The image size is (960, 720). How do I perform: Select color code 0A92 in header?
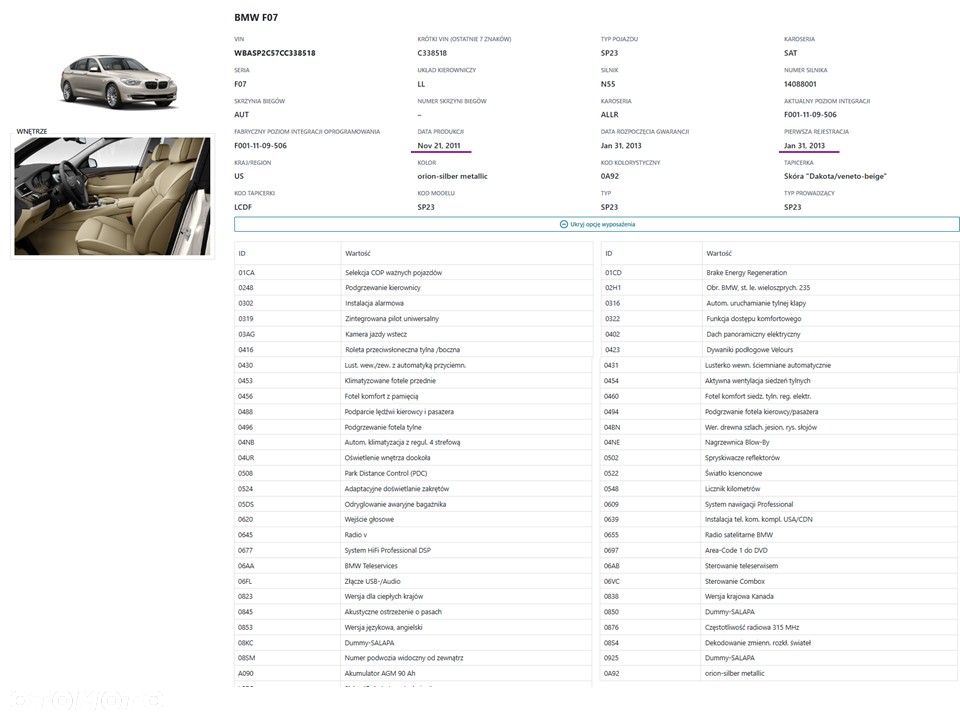click(x=610, y=176)
